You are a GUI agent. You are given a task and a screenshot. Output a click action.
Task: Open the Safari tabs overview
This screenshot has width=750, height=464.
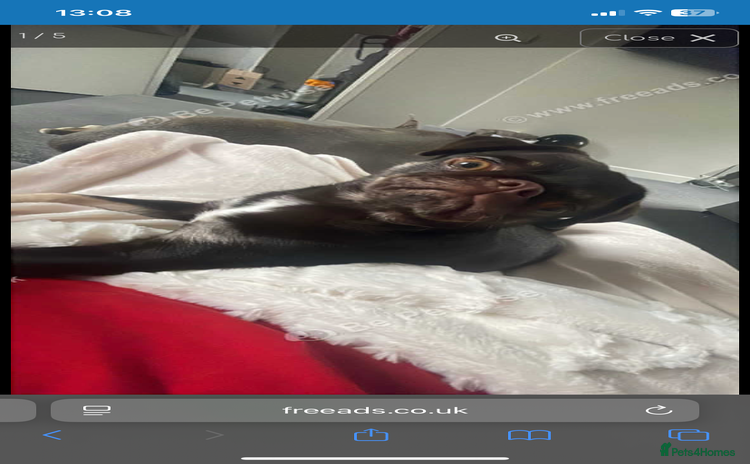(687, 435)
